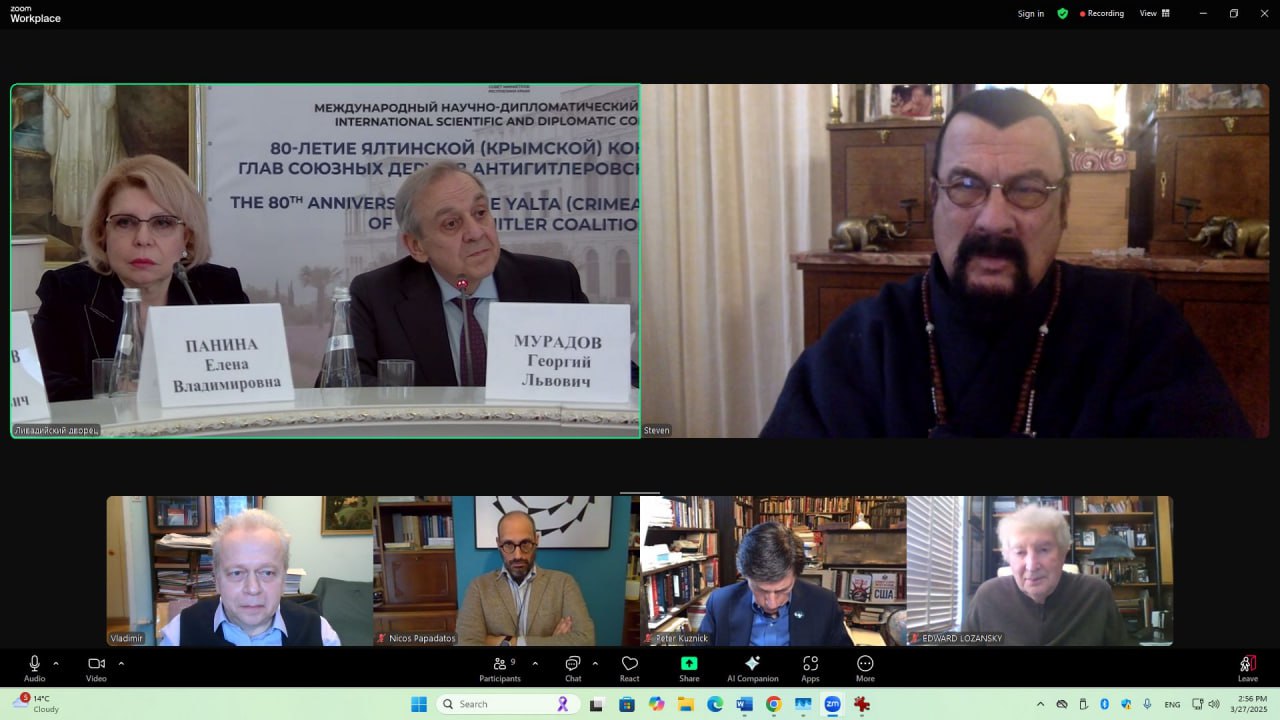Toggle the camera Video button
The image size is (1280, 720).
pos(96,667)
